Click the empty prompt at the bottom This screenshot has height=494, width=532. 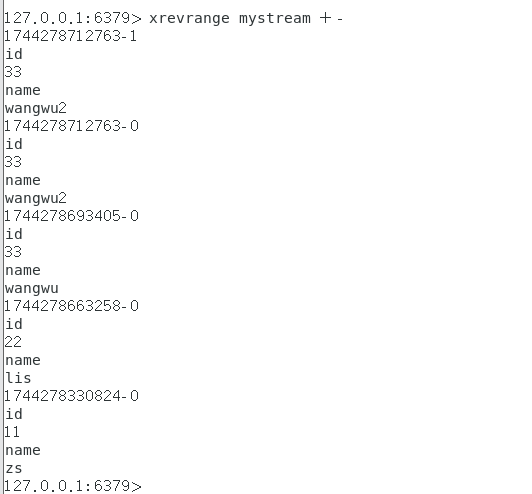point(73,486)
